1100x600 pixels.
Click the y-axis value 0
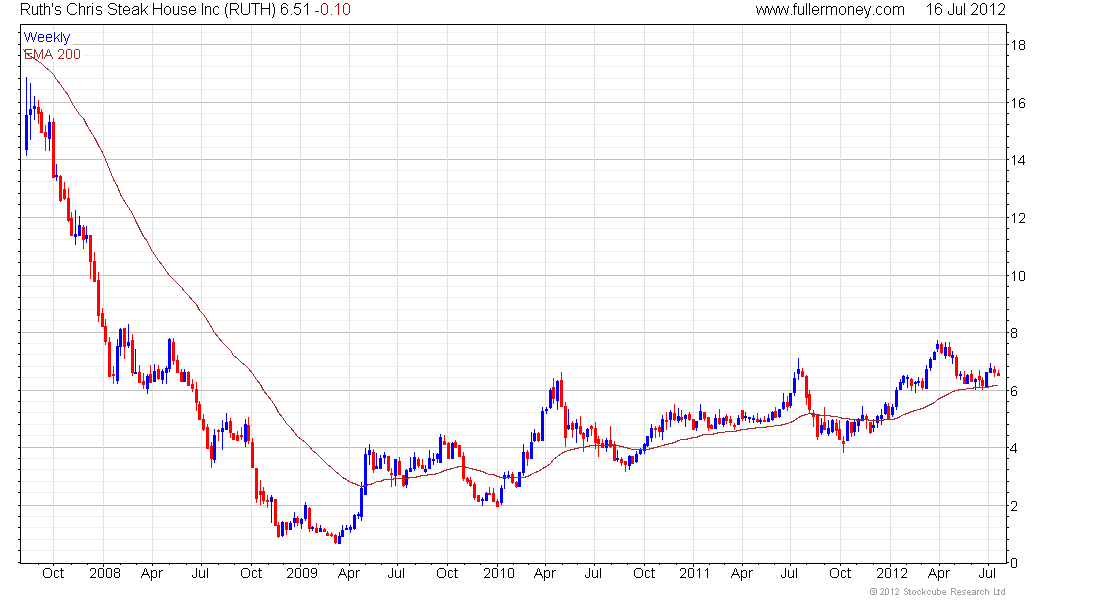[x=1014, y=563]
